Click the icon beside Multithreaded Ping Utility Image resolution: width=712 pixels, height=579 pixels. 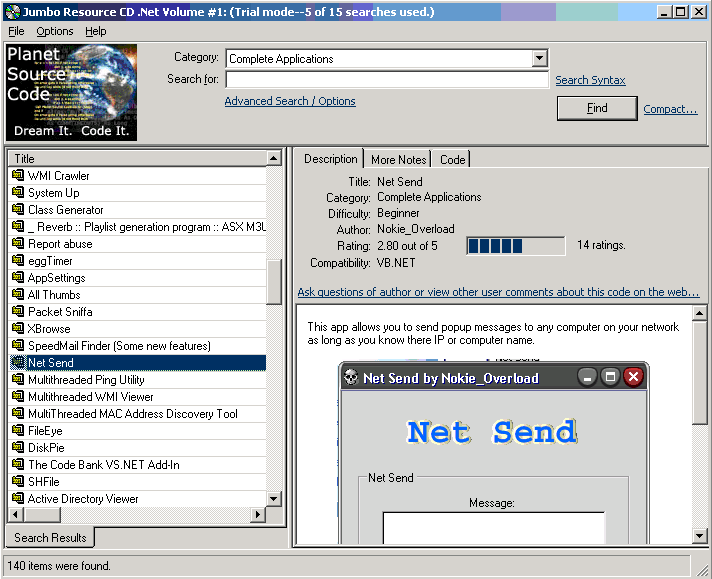point(18,379)
